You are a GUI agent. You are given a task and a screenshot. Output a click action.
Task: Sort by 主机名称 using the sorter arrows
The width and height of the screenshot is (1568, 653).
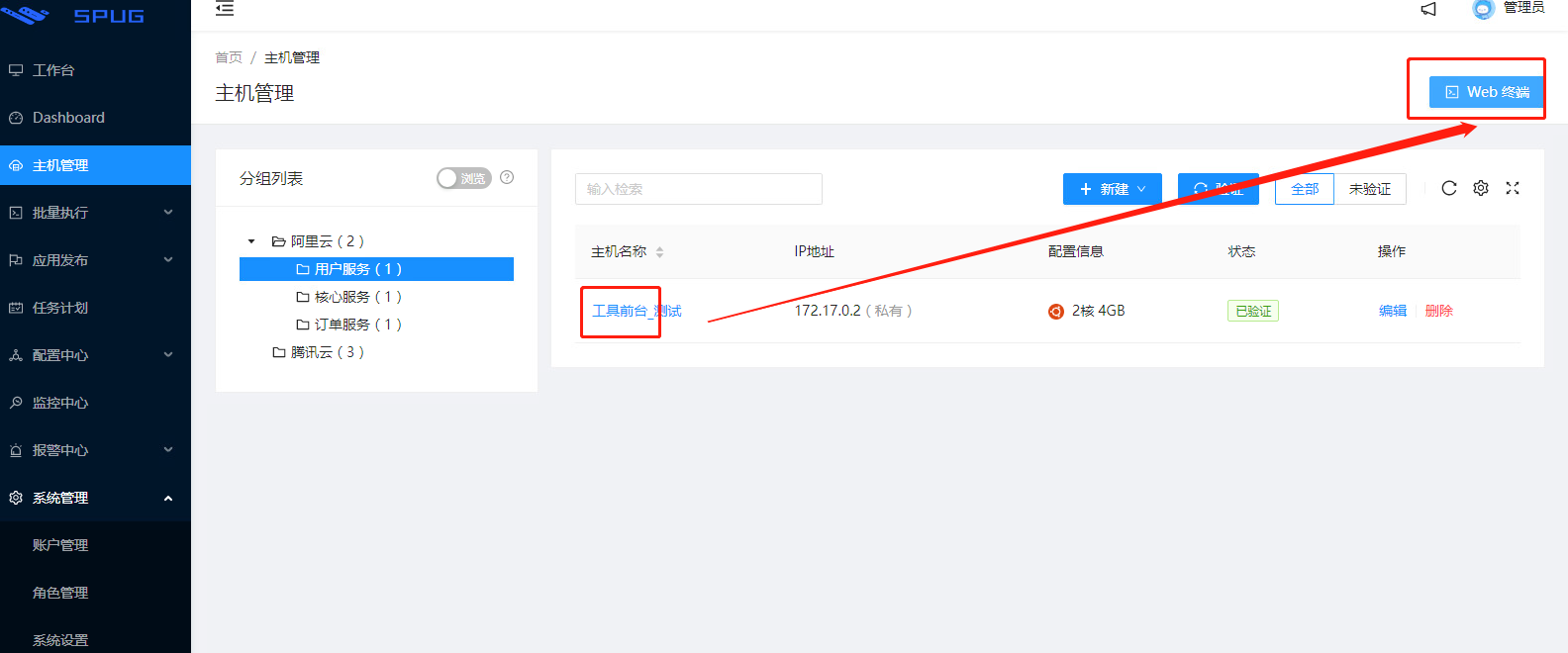pos(659,252)
